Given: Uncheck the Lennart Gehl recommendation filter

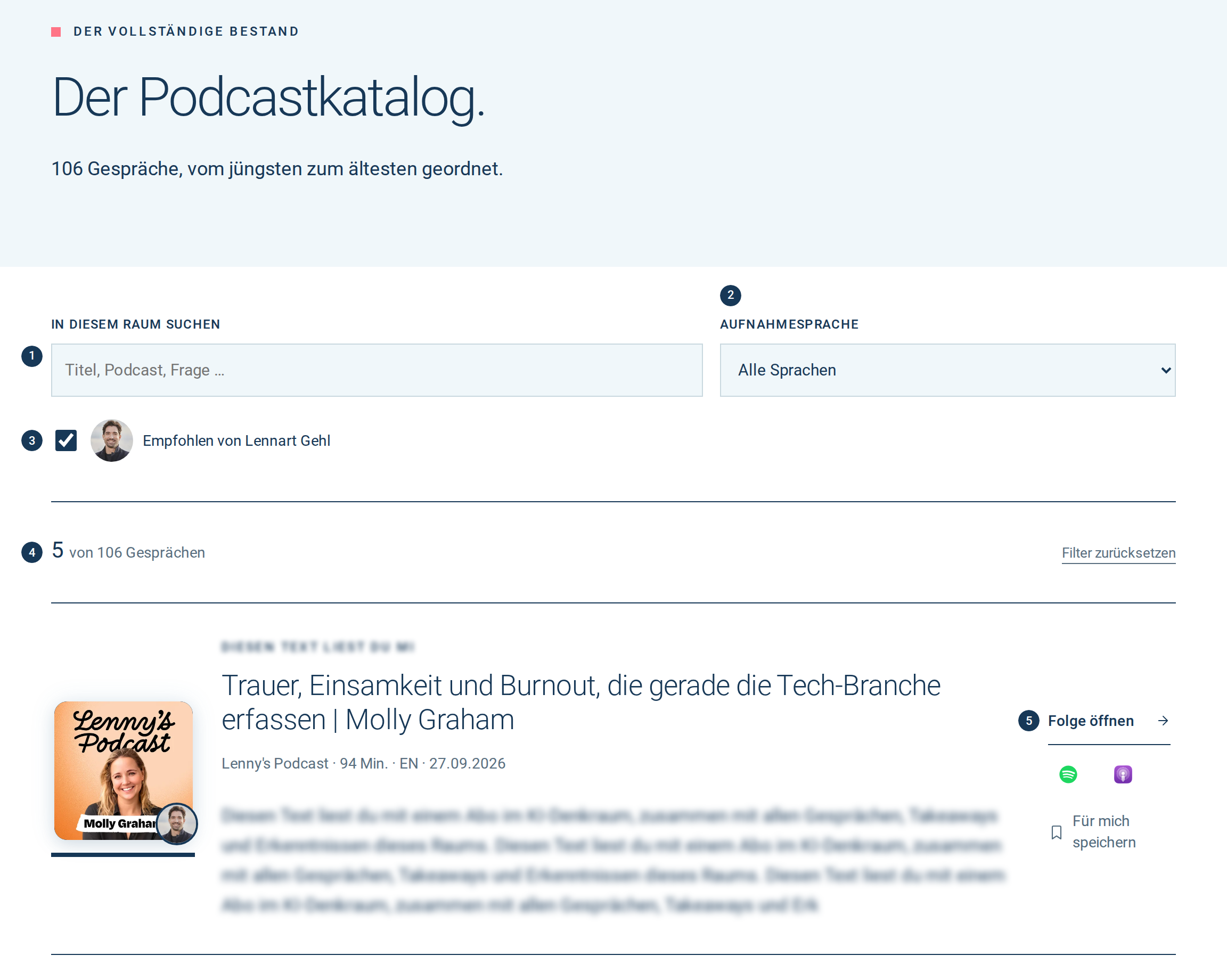Looking at the screenshot, I should [66, 440].
